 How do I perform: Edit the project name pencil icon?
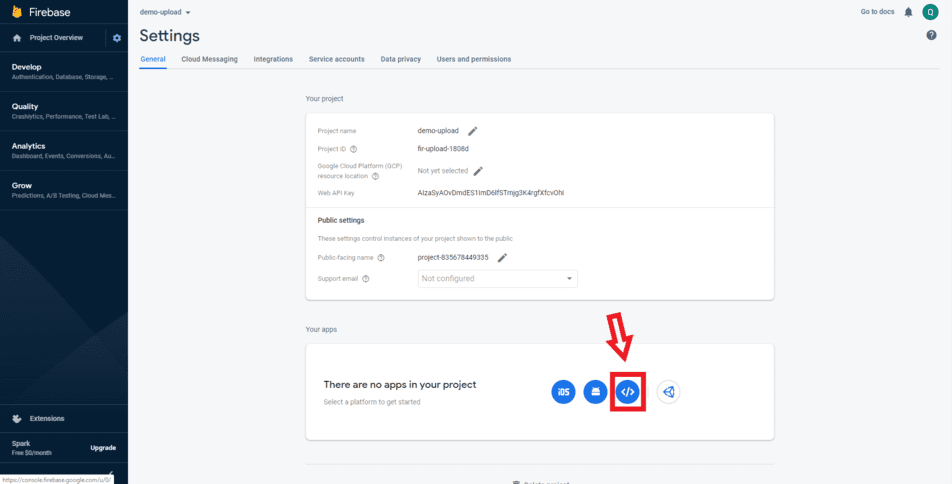[473, 131]
